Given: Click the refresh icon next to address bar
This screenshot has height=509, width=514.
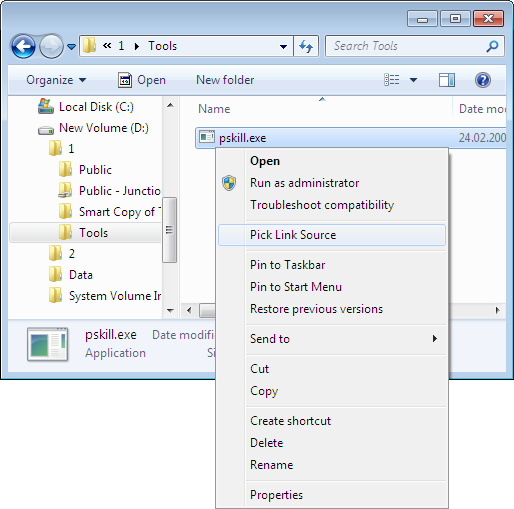Looking at the screenshot, I should [306, 46].
